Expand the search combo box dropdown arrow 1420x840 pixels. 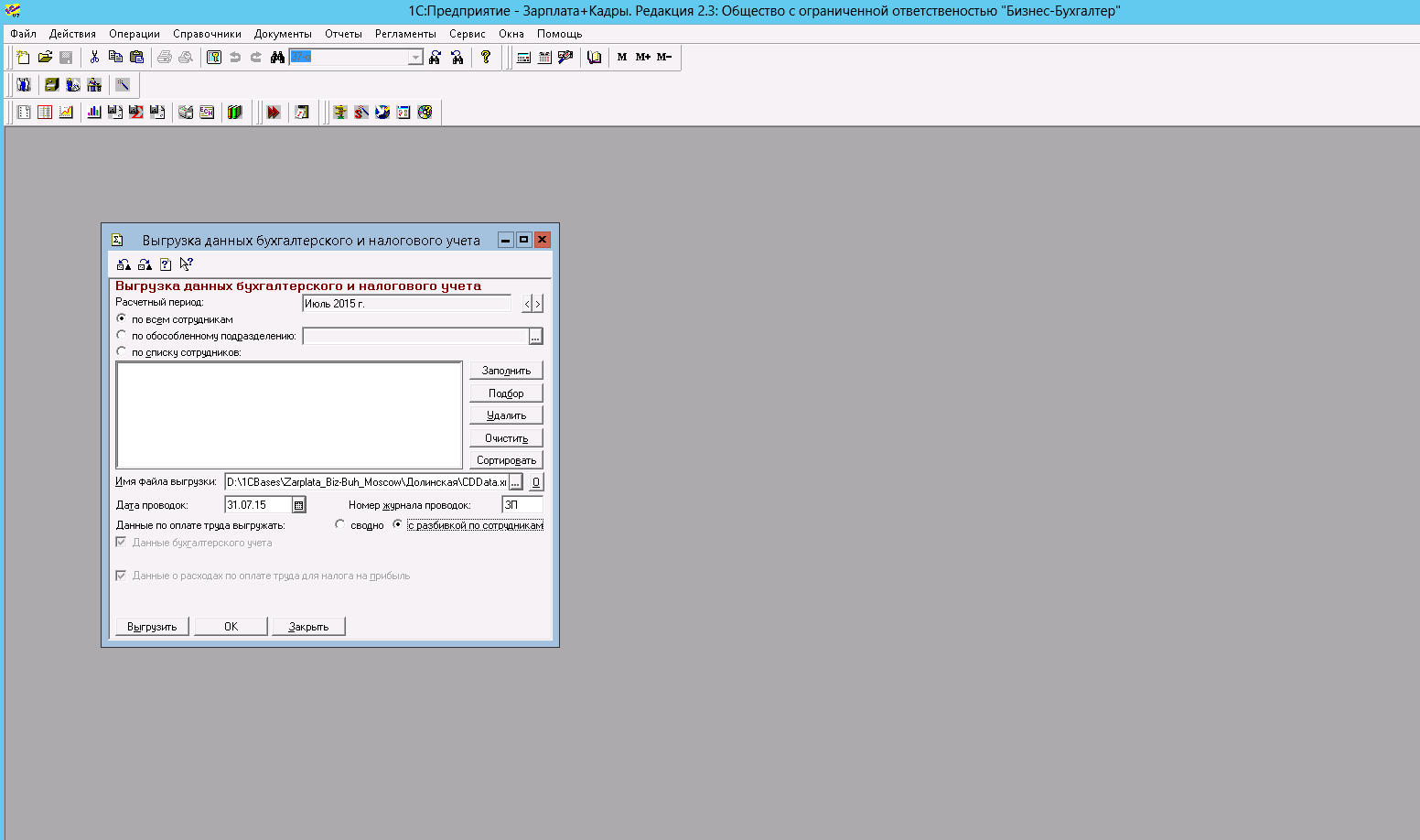click(415, 57)
